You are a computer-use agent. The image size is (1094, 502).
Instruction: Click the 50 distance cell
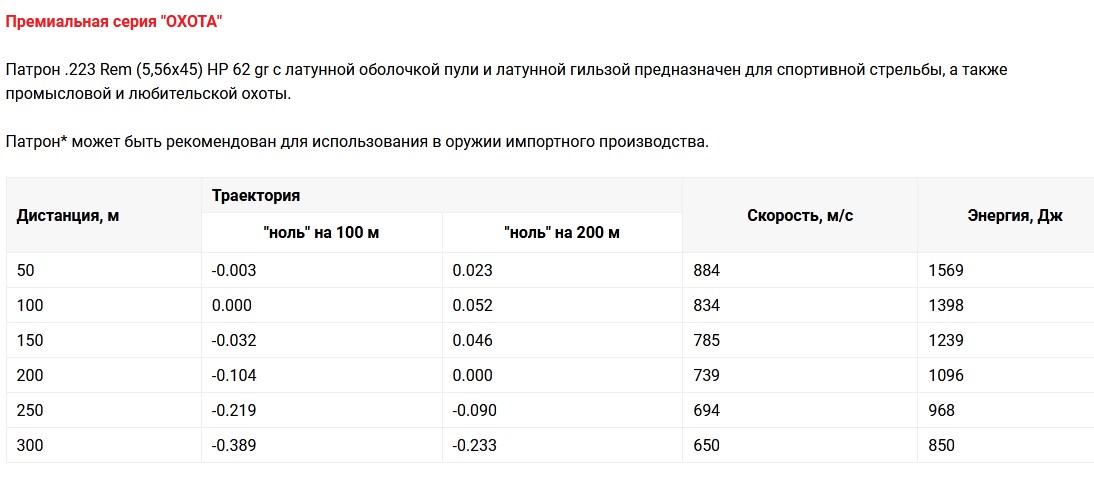coord(26,270)
